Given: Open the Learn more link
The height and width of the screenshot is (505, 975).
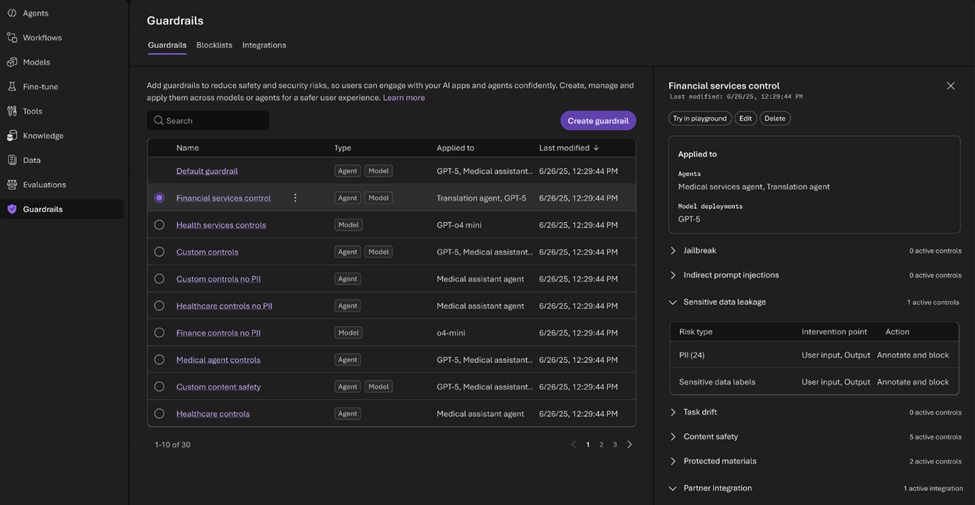Looking at the screenshot, I should click(404, 98).
